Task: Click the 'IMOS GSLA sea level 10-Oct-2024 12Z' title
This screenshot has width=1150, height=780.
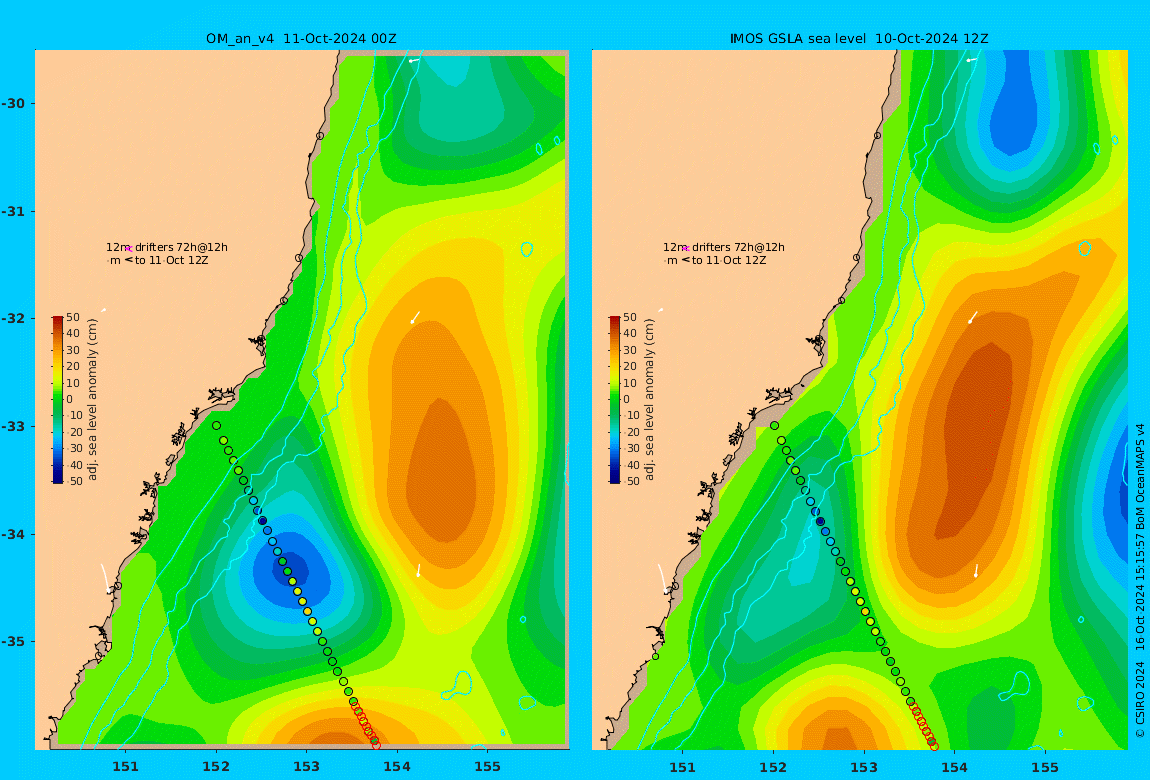Action: (x=859, y=39)
